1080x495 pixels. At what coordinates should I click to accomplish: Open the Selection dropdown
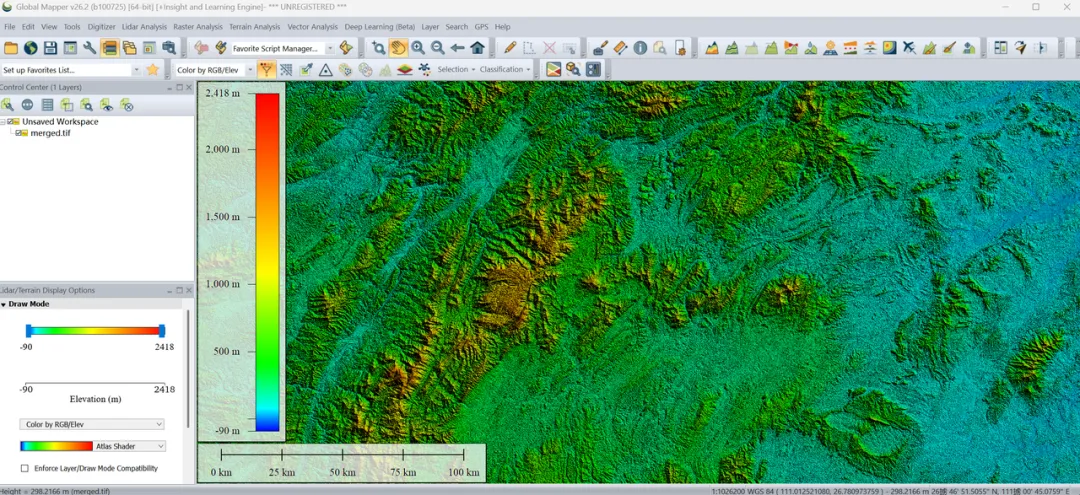(456, 70)
